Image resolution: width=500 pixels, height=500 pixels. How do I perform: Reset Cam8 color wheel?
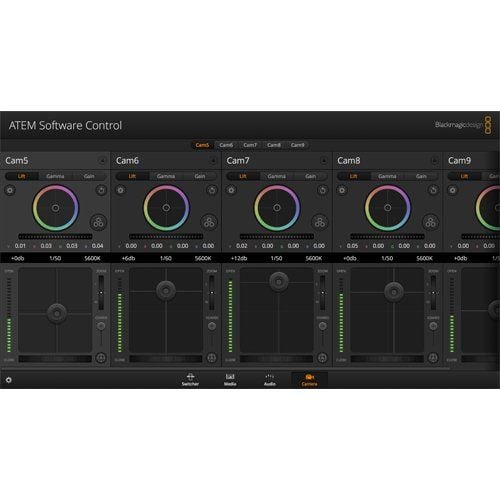433,190
